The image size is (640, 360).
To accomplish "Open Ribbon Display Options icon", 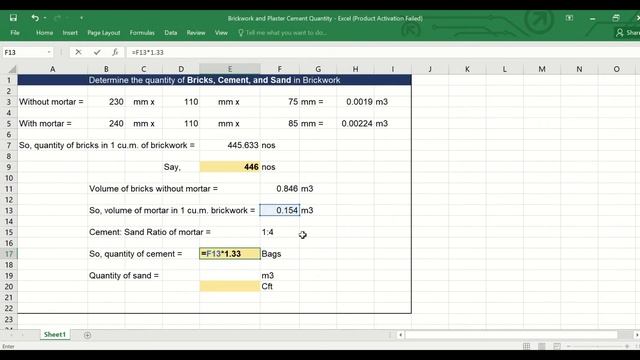I will pos(569,18).
